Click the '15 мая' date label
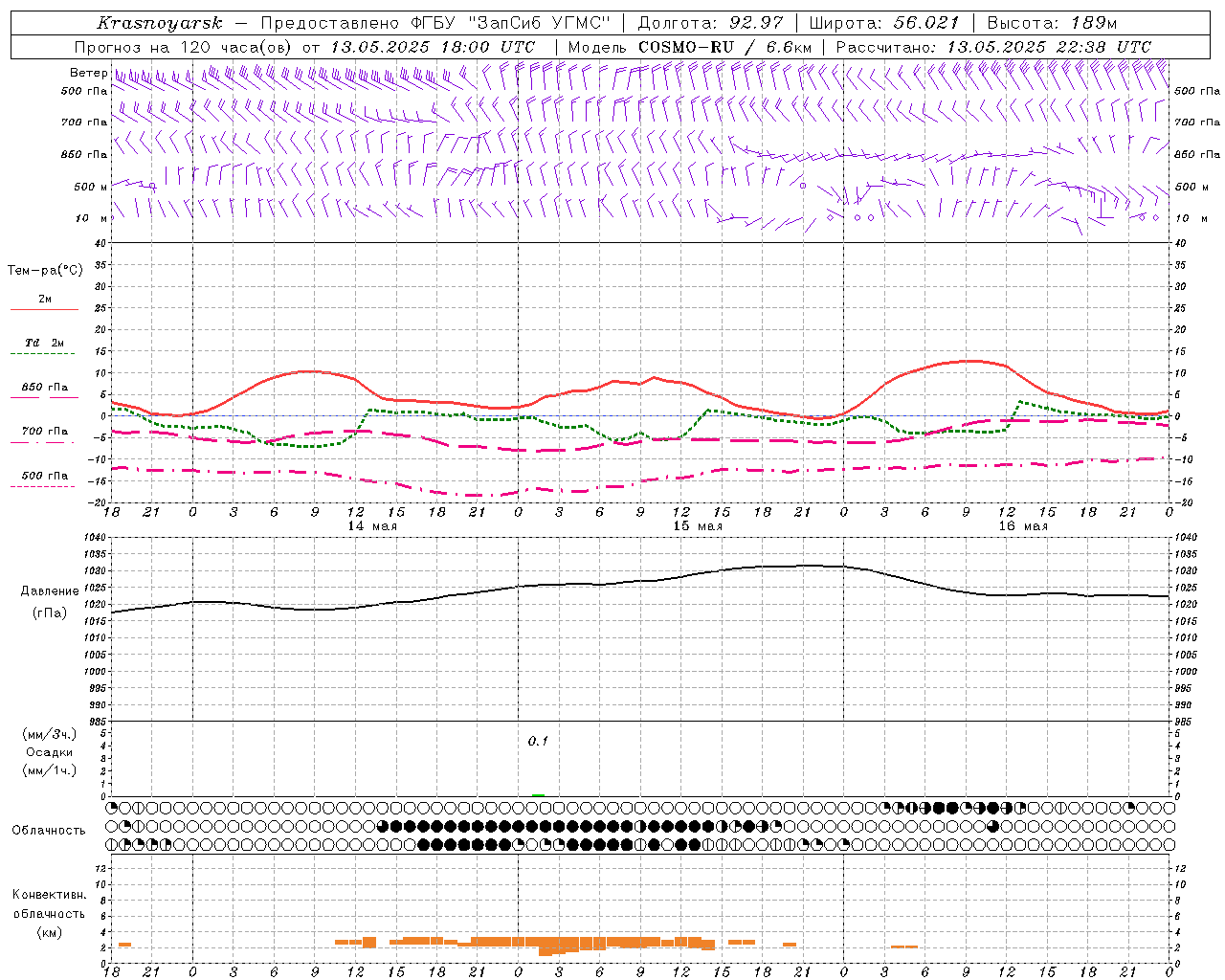 pyautogui.click(x=698, y=526)
